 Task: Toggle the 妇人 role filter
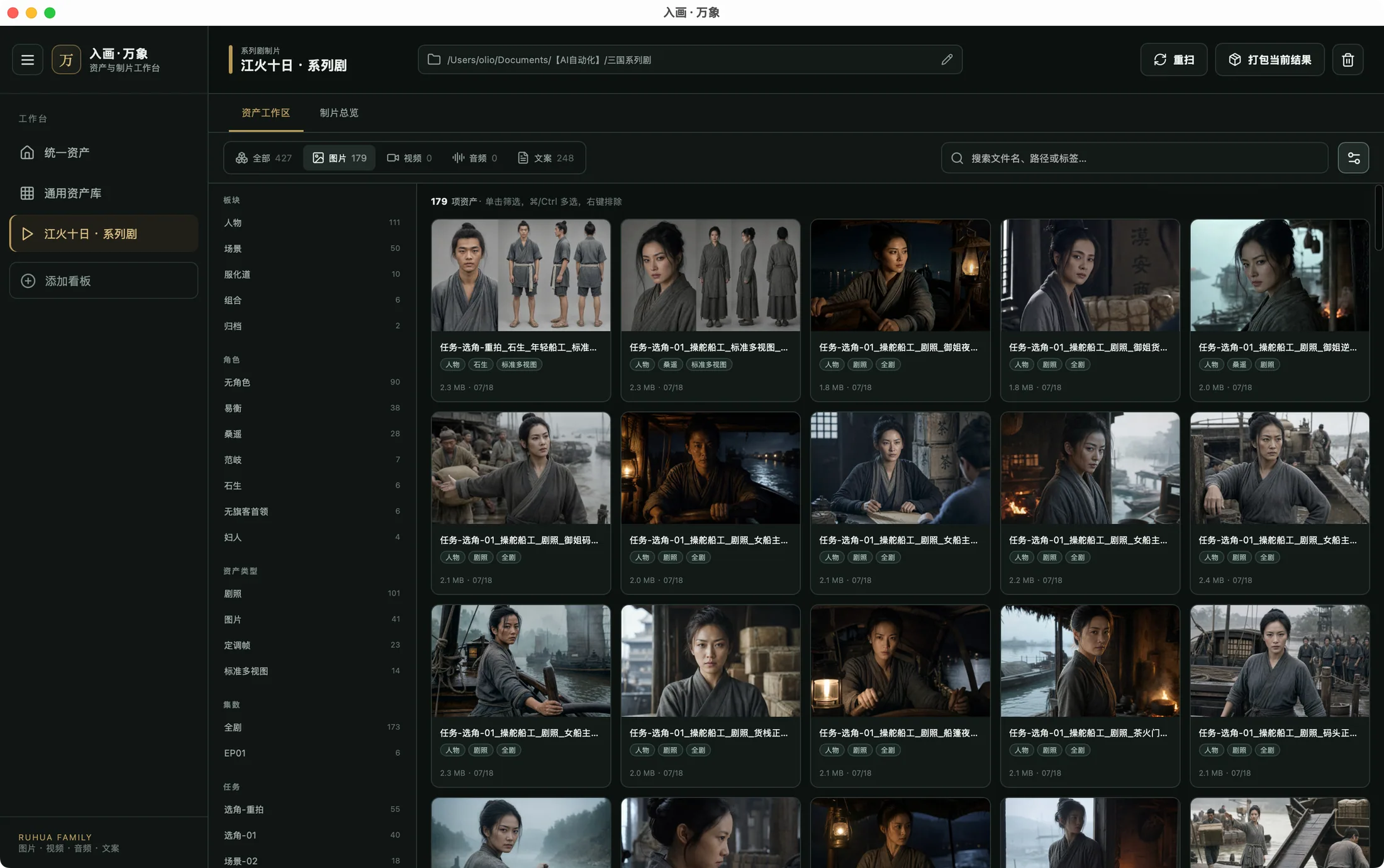[x=312, y=537]
